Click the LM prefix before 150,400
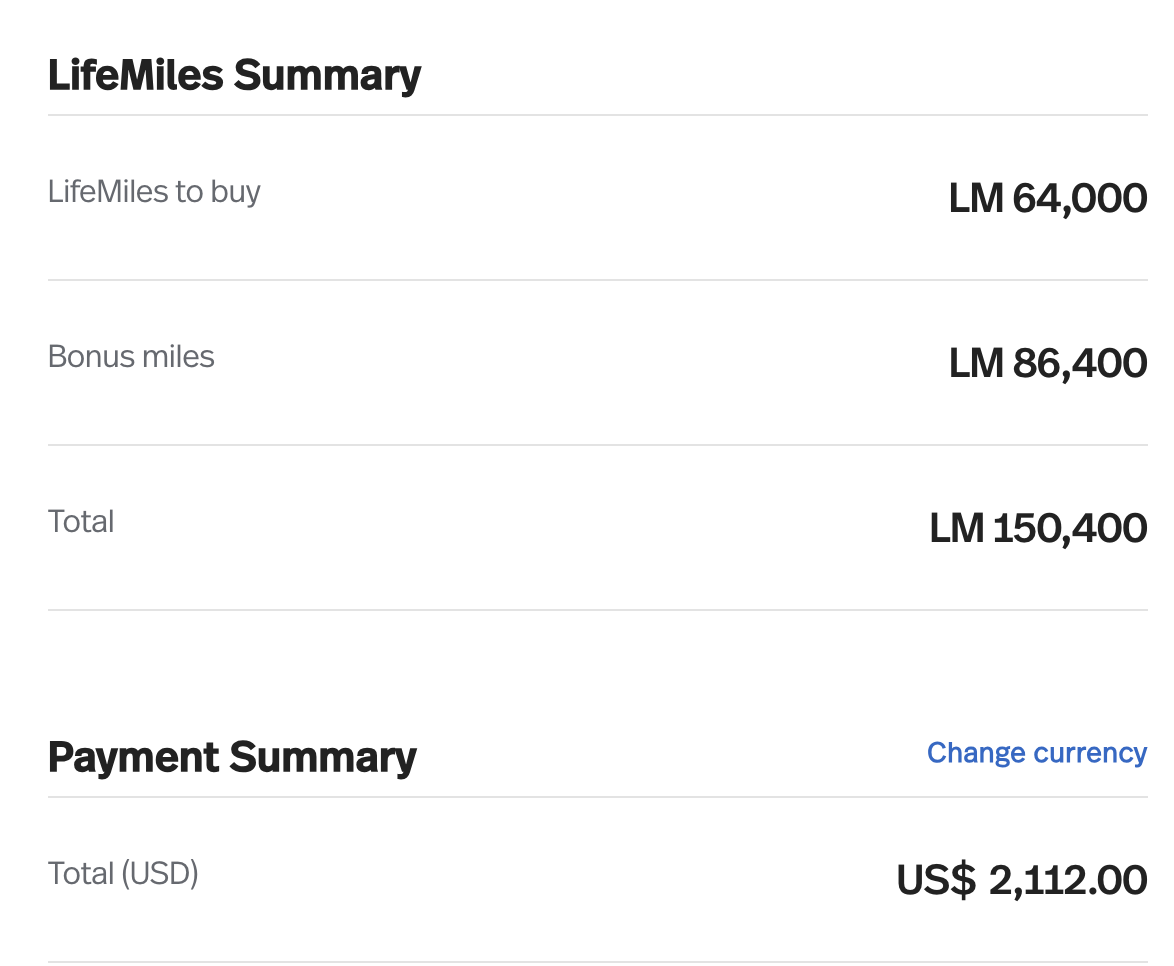Viewport: 1174px width, 966px height. tap(956, 528)
